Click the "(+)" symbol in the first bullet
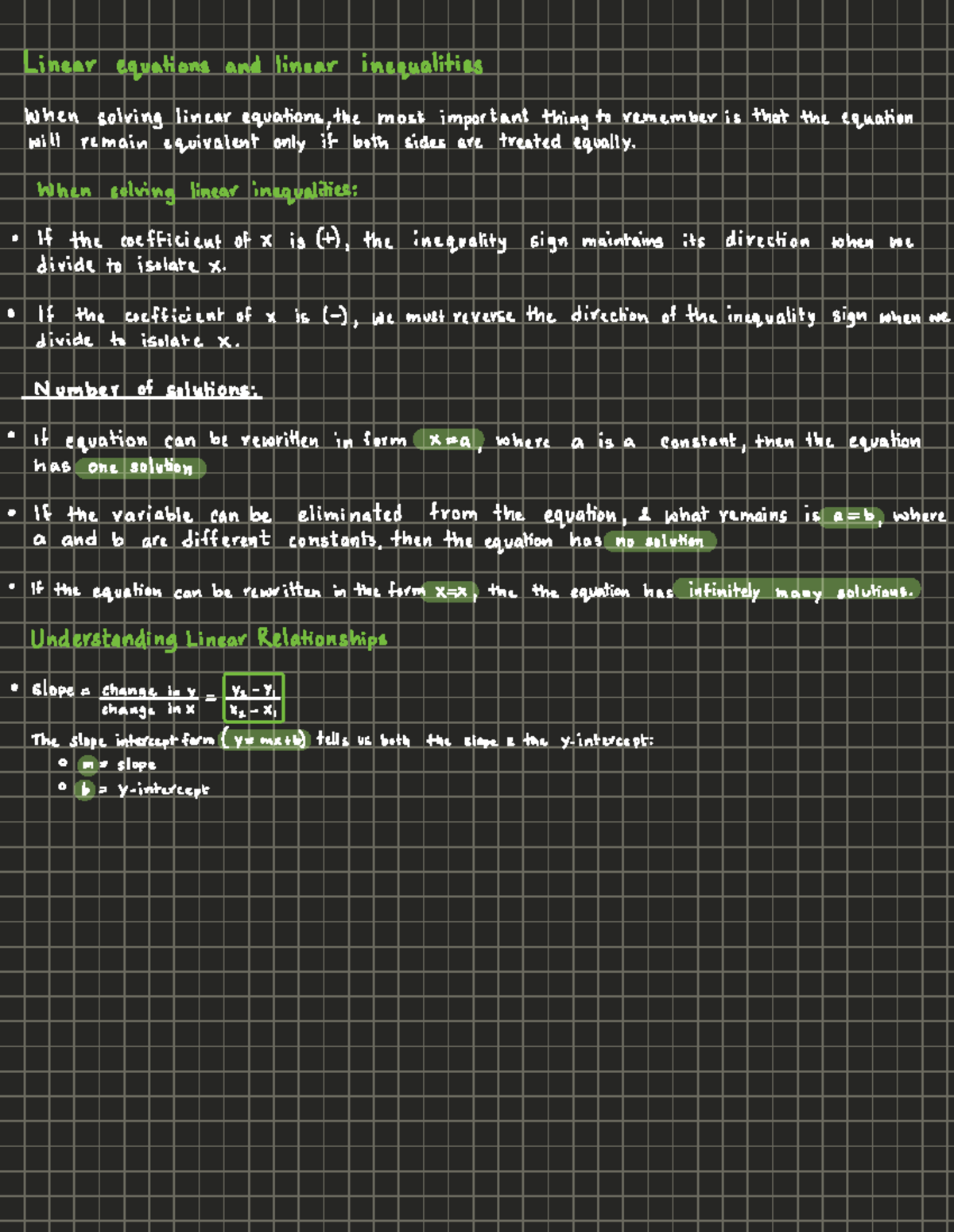Viewport: 954px width, 1232px height. click(328, 239)
